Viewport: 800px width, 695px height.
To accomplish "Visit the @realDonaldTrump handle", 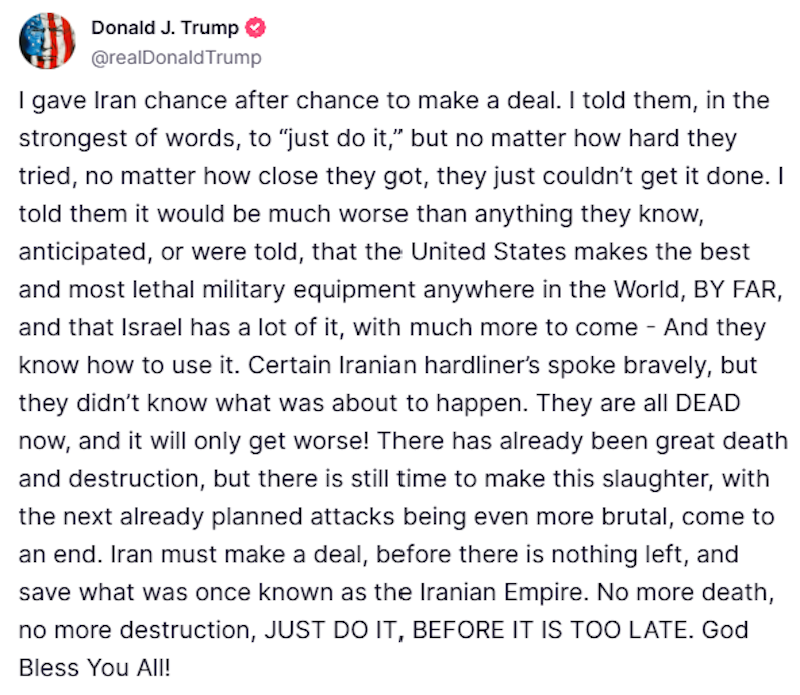I will click(176, 58).
